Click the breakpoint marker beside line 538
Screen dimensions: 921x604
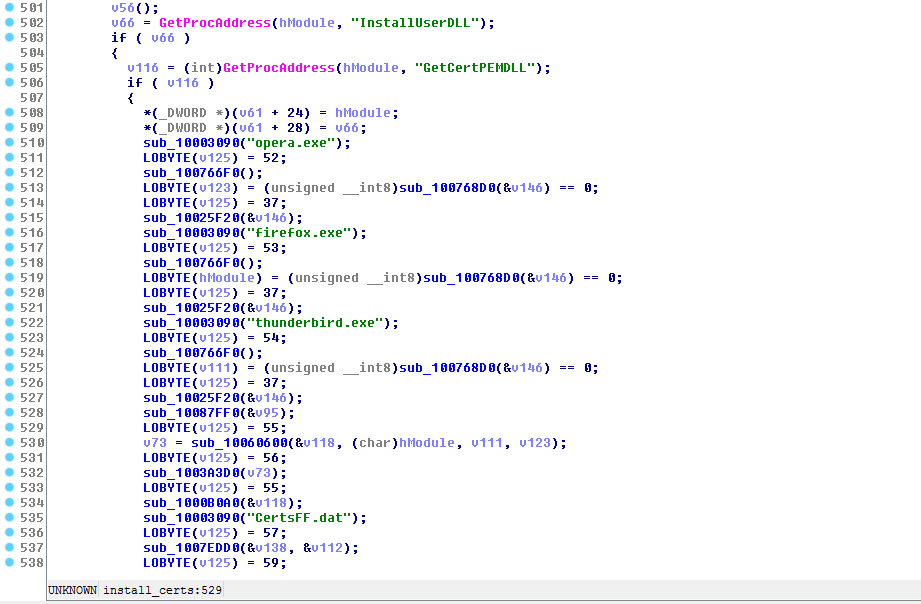(x=9, y=562)
